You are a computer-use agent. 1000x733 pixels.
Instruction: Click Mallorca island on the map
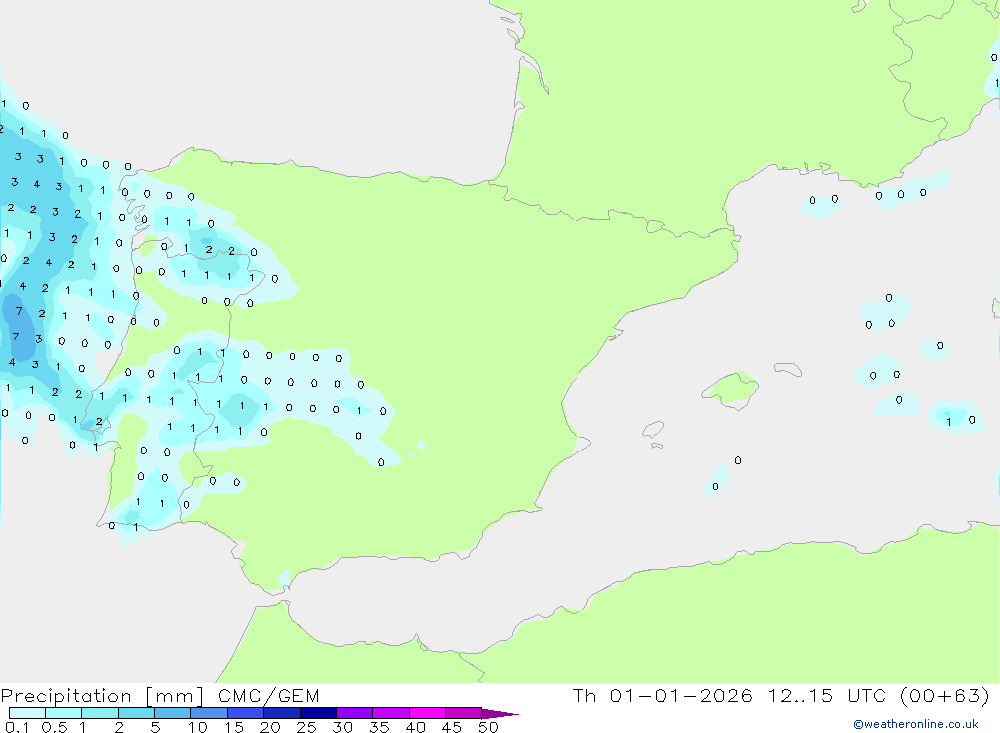[x=731, y=389]
